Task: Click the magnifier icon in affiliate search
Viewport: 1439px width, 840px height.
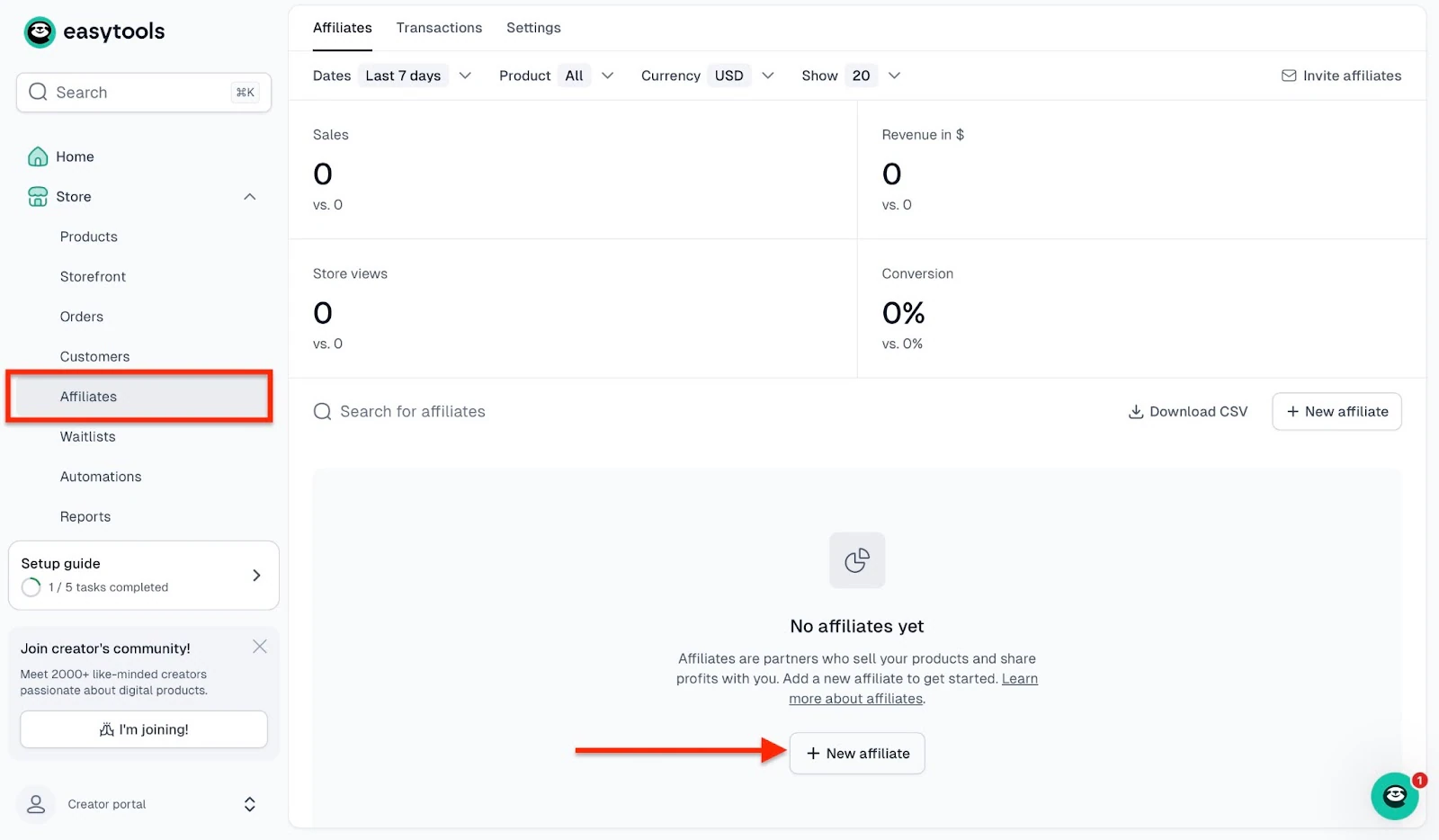Action: pyautogui.click(x=322, y=411)
